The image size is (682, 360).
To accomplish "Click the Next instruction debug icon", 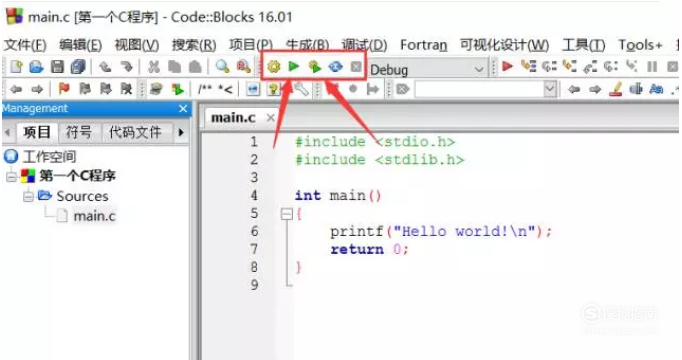I will pyautogui.click(x=611, y=66).
